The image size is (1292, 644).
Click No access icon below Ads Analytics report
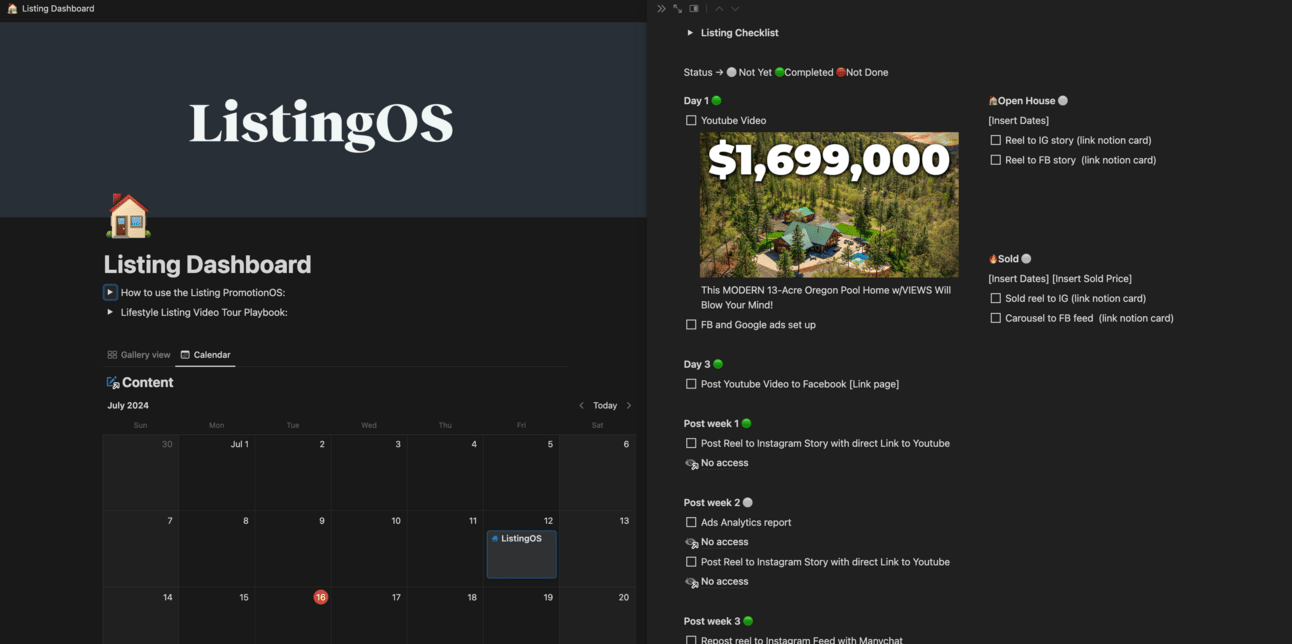coord(691,543)
